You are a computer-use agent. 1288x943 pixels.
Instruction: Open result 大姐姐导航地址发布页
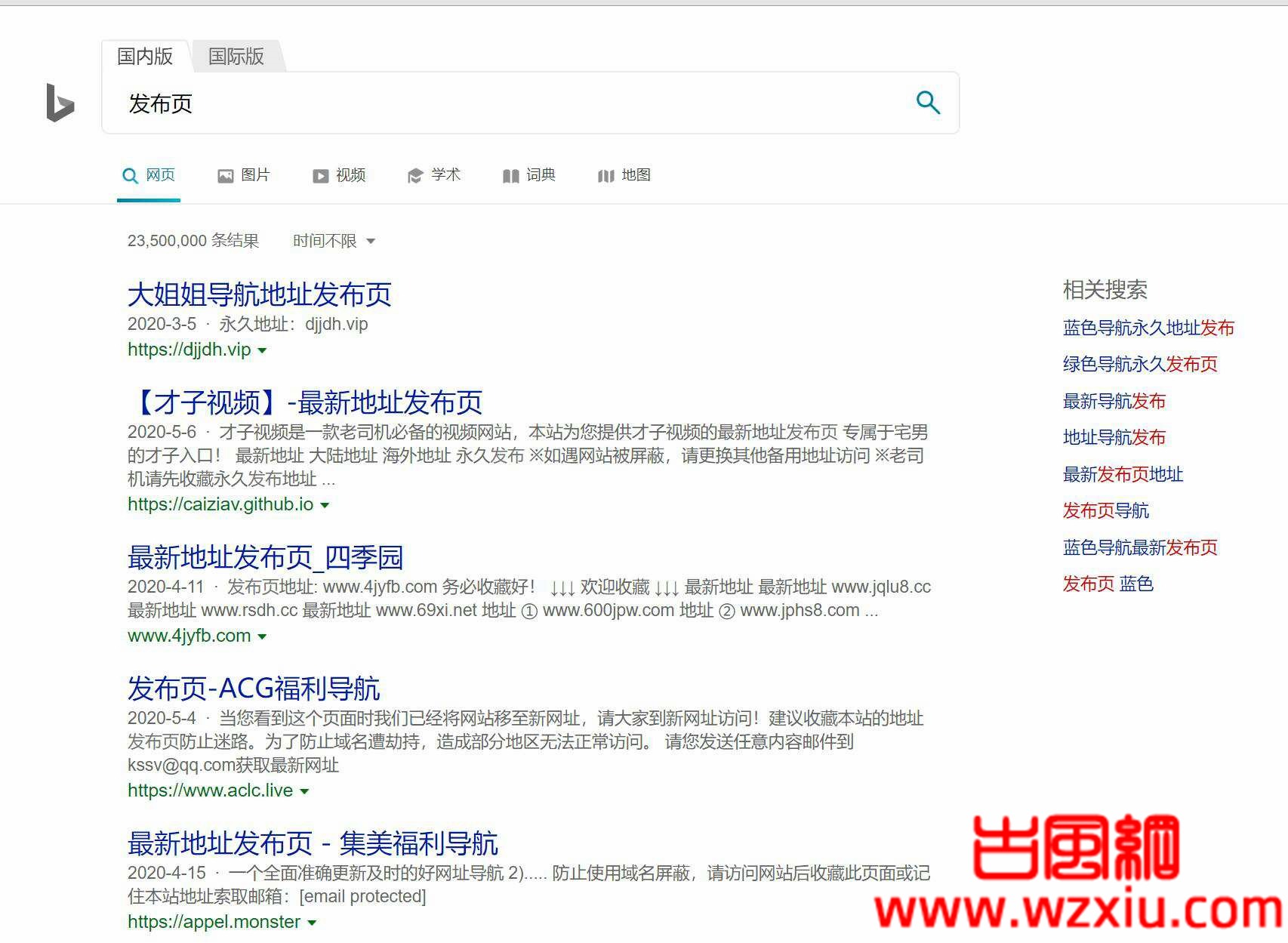pyautogui.click(x=259, y=294)
